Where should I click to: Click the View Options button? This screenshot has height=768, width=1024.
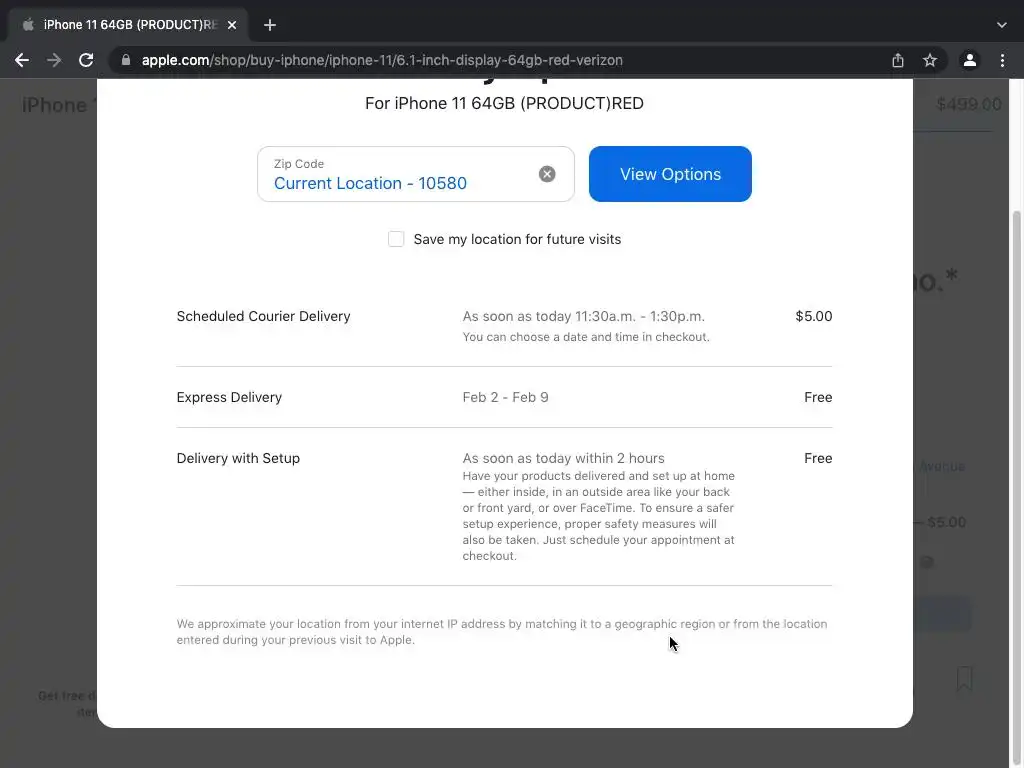click(x=670, y=174)
